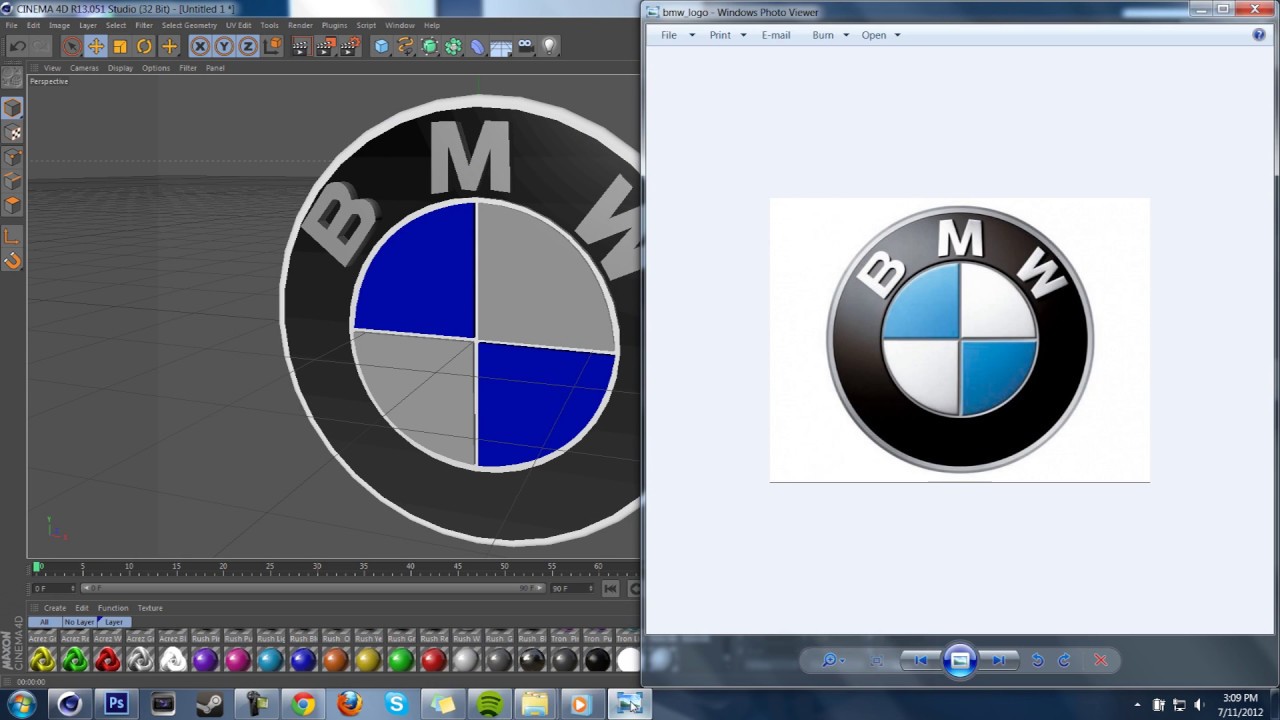Screen dimensions: 1280x720
Task: Open the Render menu in Cinema 4D
Action: coord(300,25)
